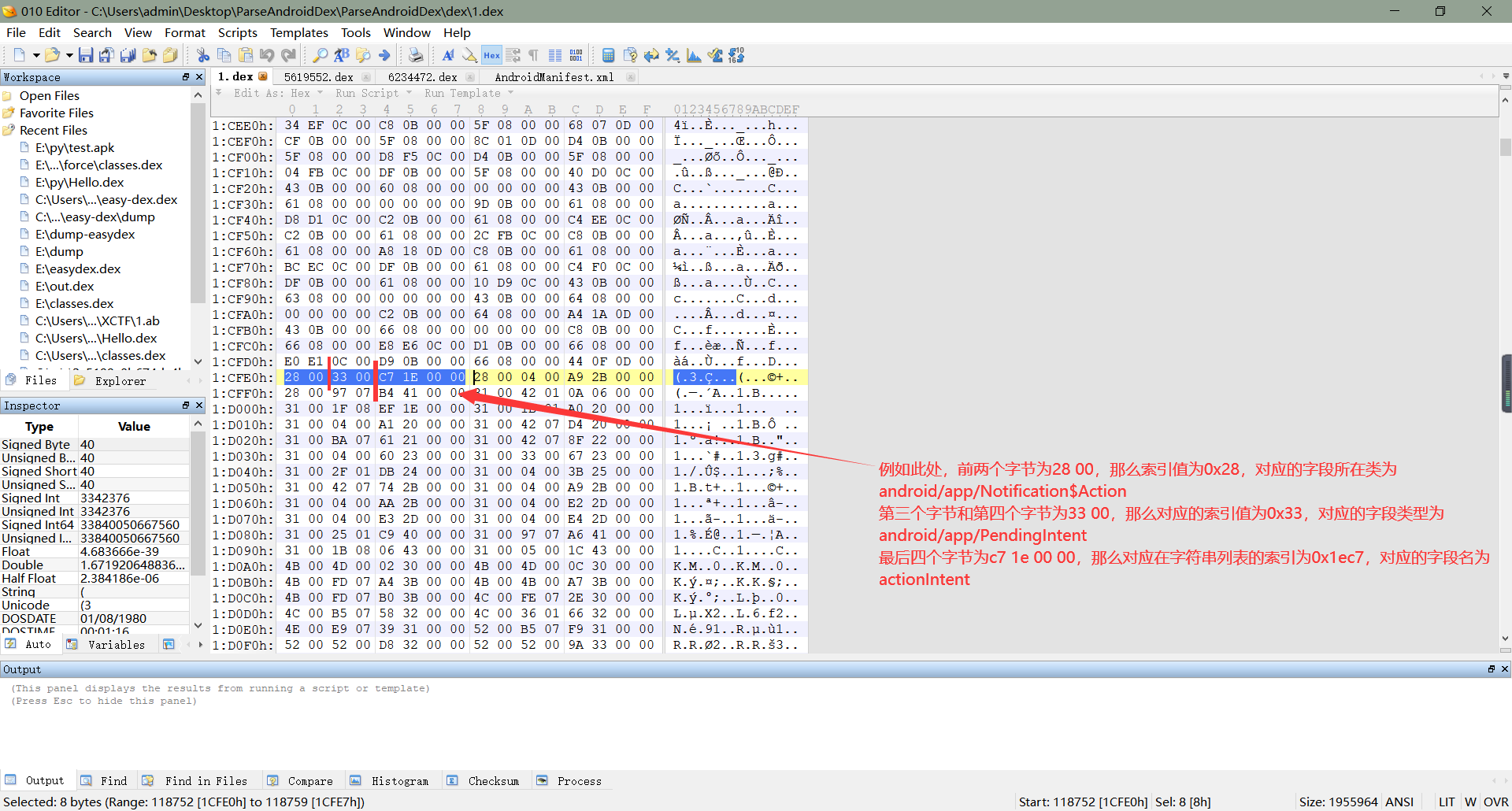Open recent file E:\py\test.apk
This screenshot has height=811, width=1512.
75,147
